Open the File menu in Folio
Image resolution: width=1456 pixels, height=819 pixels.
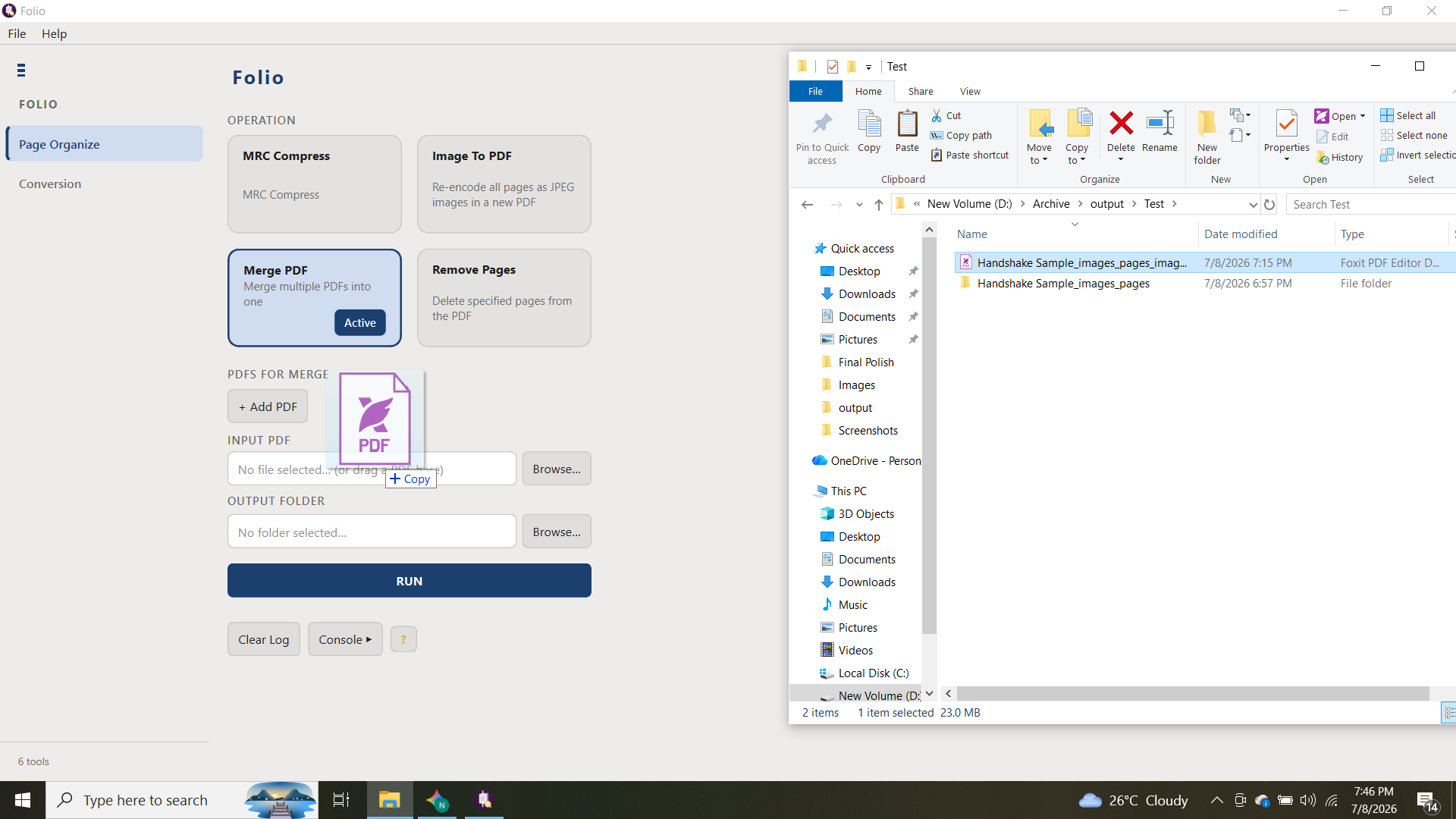click(17, 33)
